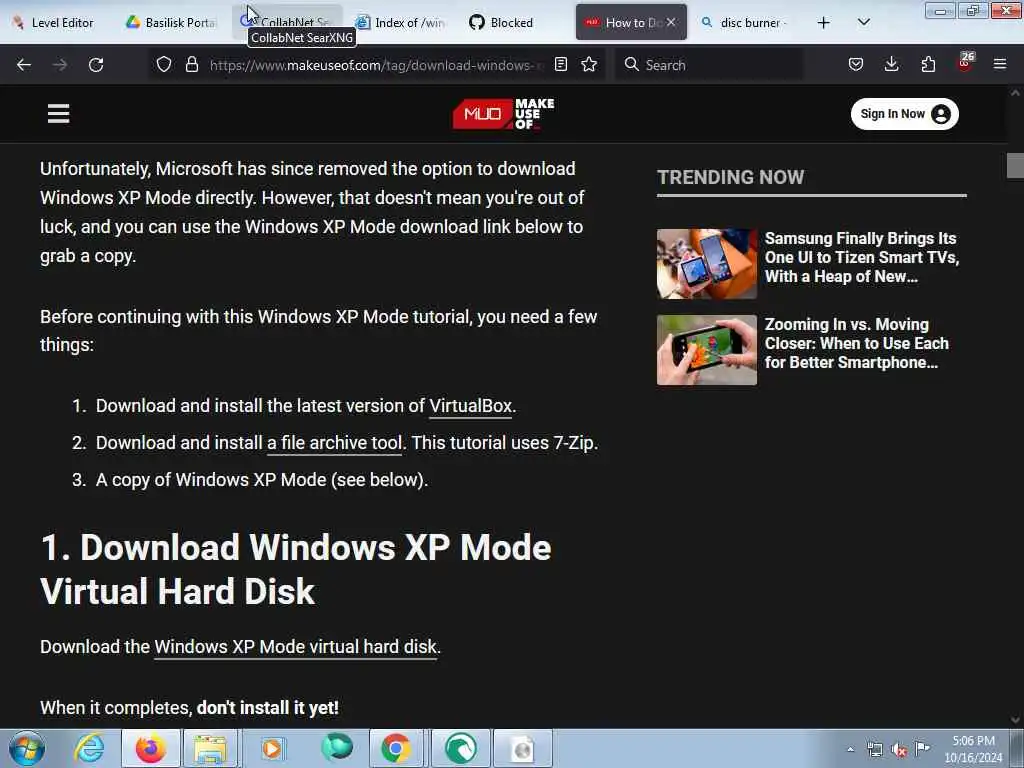The image size is (1024, 768).
Task: Open the extensions puzzle icon
Action: 928,65
